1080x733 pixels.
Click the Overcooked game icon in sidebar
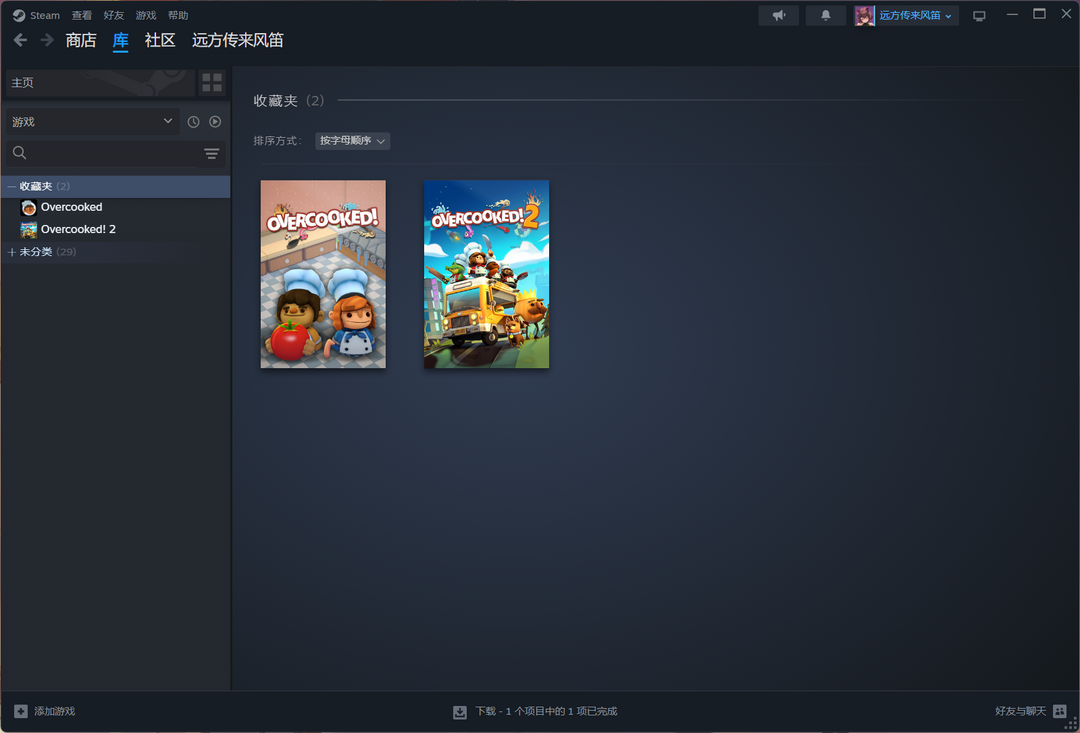coord(29,207)
